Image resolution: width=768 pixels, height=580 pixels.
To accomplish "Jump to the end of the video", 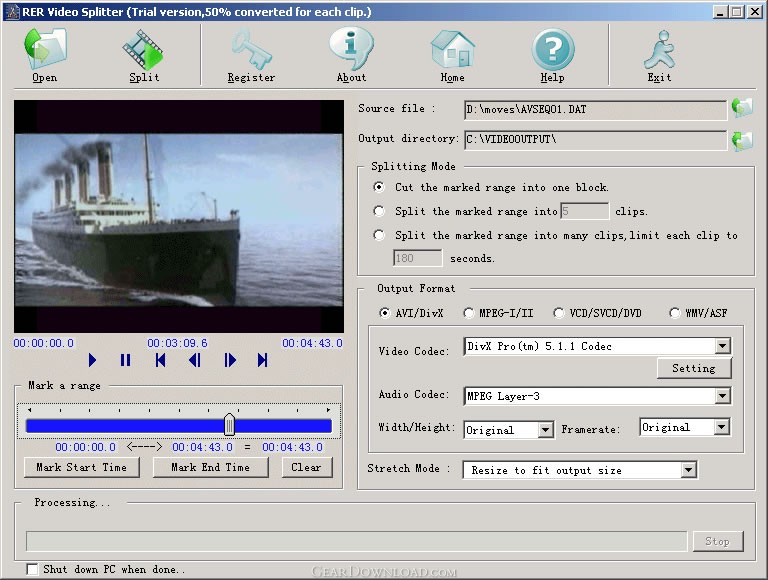I will (263, 361).
